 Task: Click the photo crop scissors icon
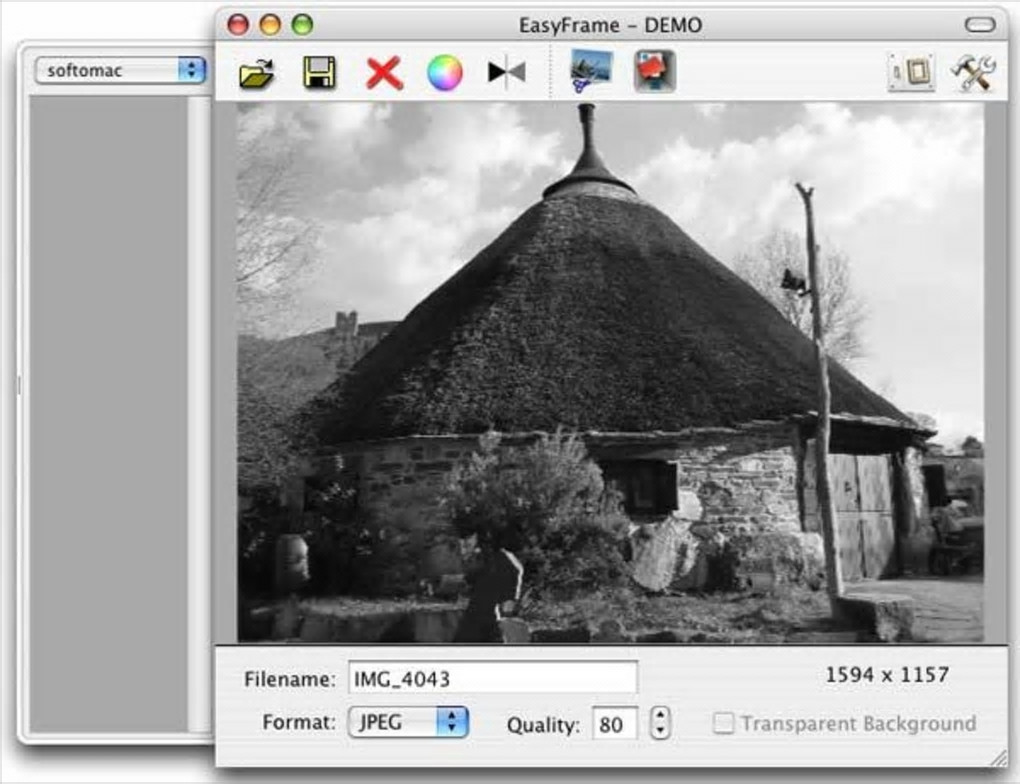(591, 71)
